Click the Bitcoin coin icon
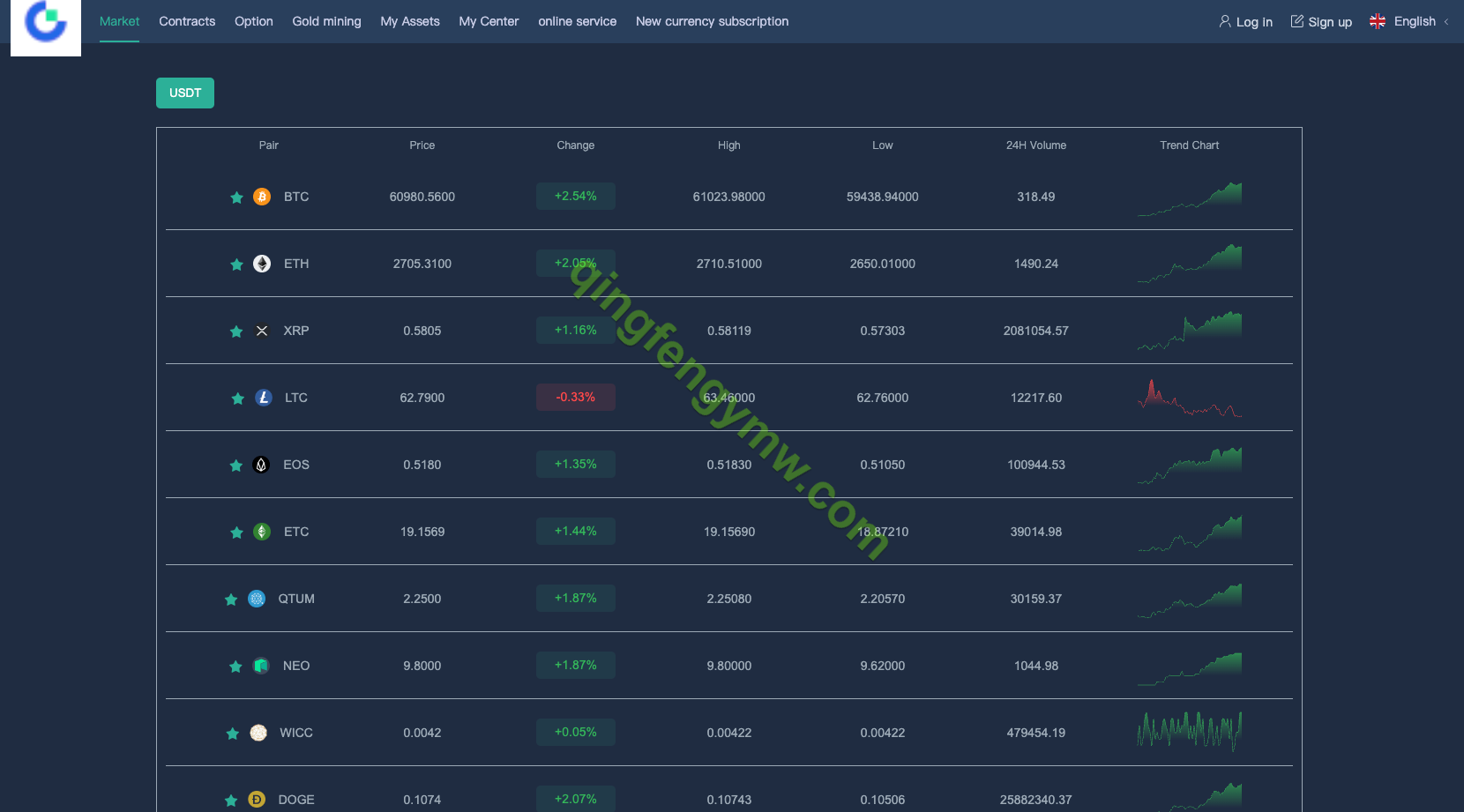 [x=262, y=197]
